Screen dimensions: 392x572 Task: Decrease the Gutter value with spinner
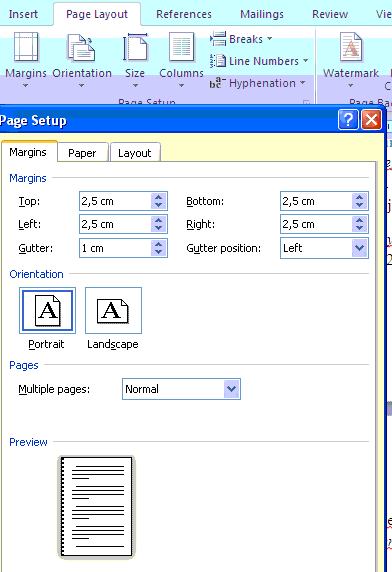(159, 252)
